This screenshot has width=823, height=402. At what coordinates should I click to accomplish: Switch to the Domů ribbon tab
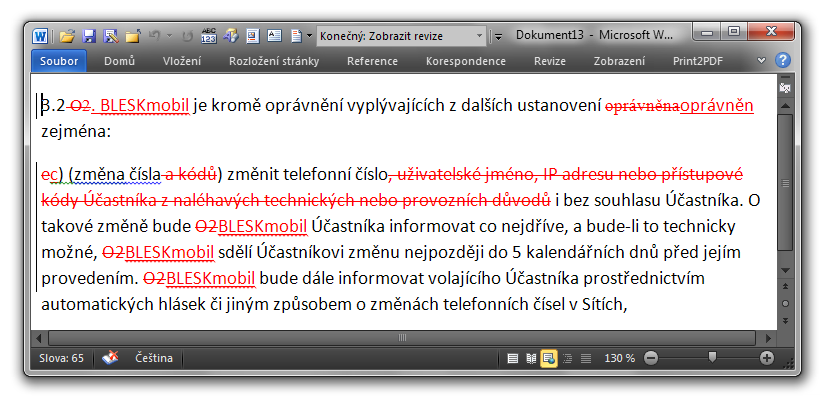pos(119,61)
